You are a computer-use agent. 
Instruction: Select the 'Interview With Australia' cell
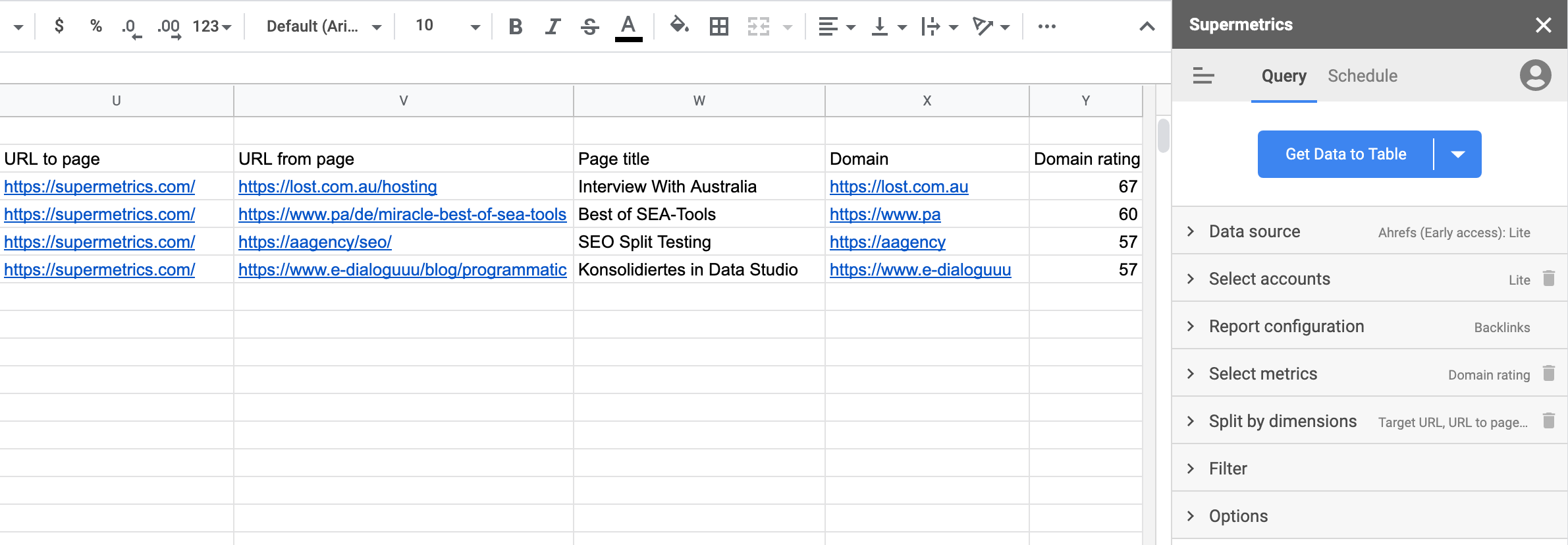[699, 186]
